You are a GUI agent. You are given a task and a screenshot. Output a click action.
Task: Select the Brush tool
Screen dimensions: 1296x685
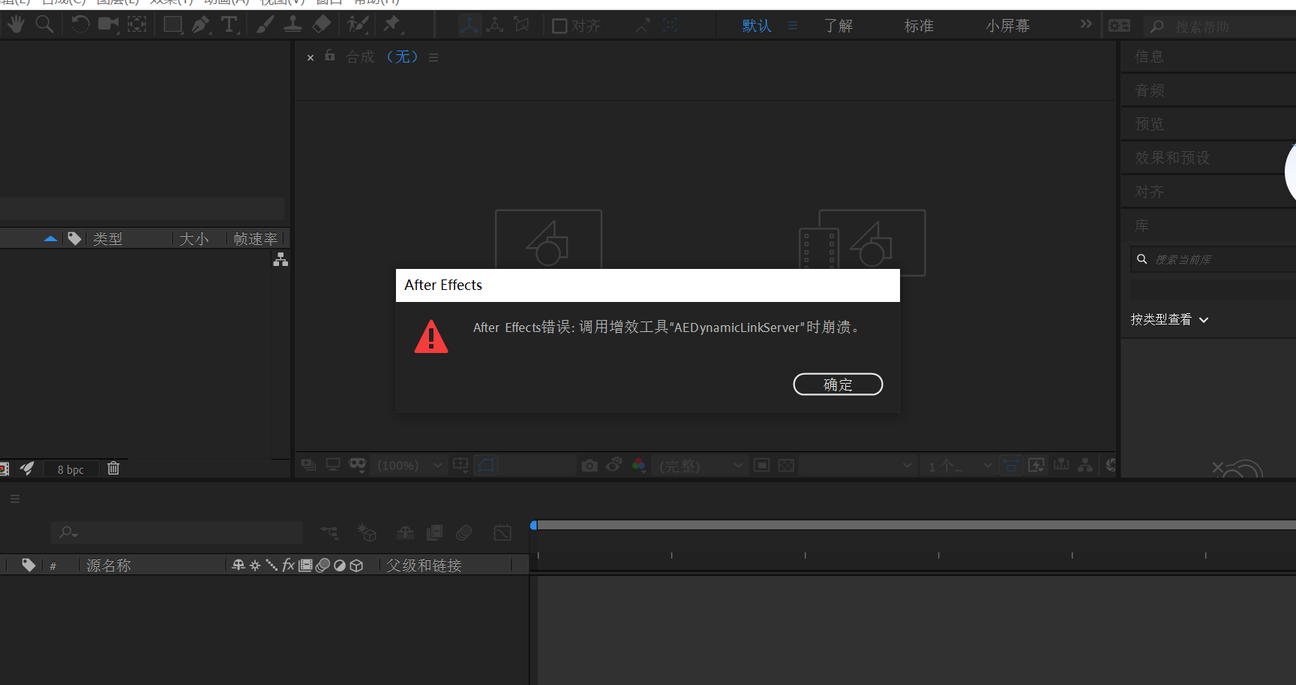click(x=265, y=24)
